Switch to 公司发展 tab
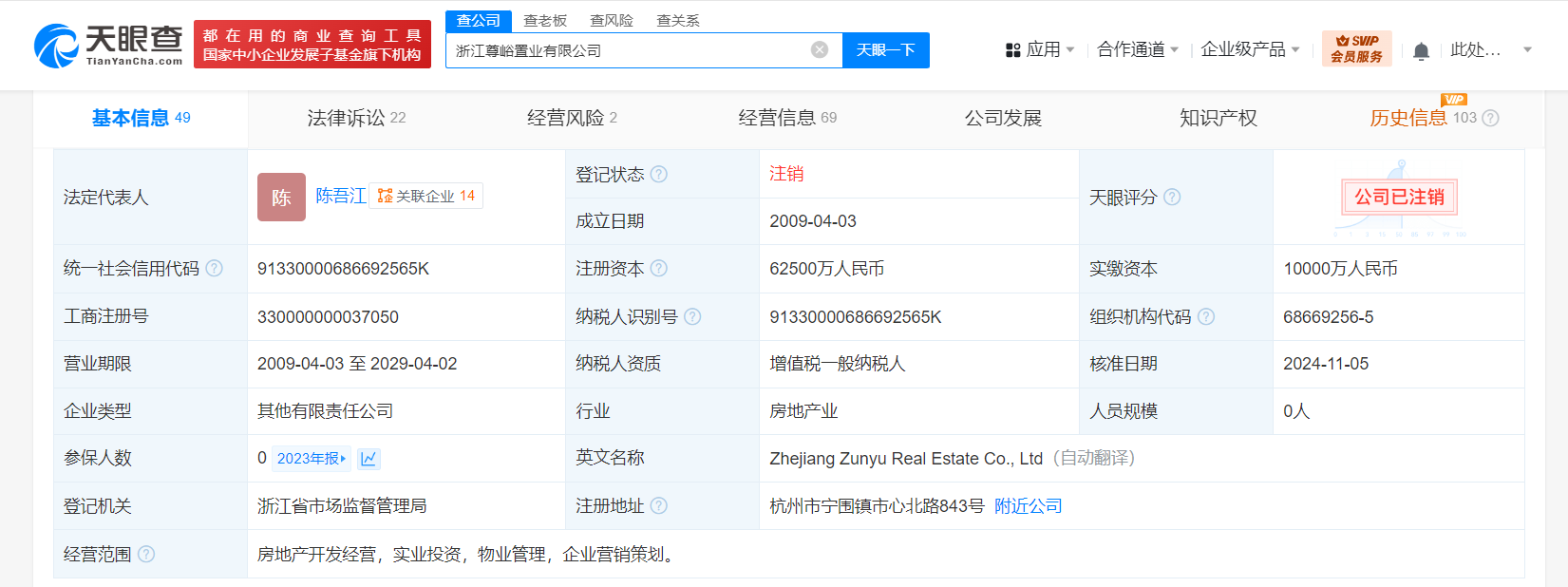Screen dimensions: 1568x587 pyautogui.click(x=1003, y=118)
